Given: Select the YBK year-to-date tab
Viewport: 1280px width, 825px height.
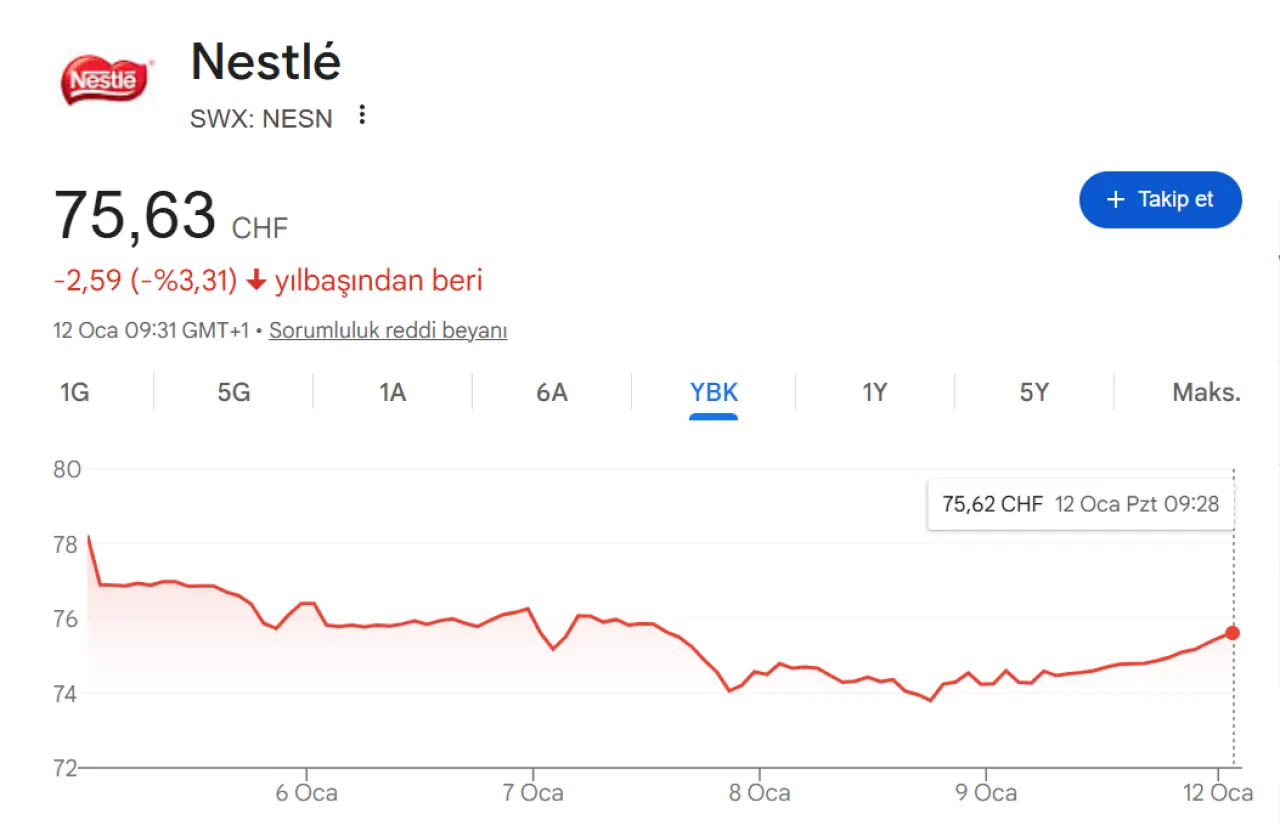Looking at the screenshot, I should [x=713, y=392].
